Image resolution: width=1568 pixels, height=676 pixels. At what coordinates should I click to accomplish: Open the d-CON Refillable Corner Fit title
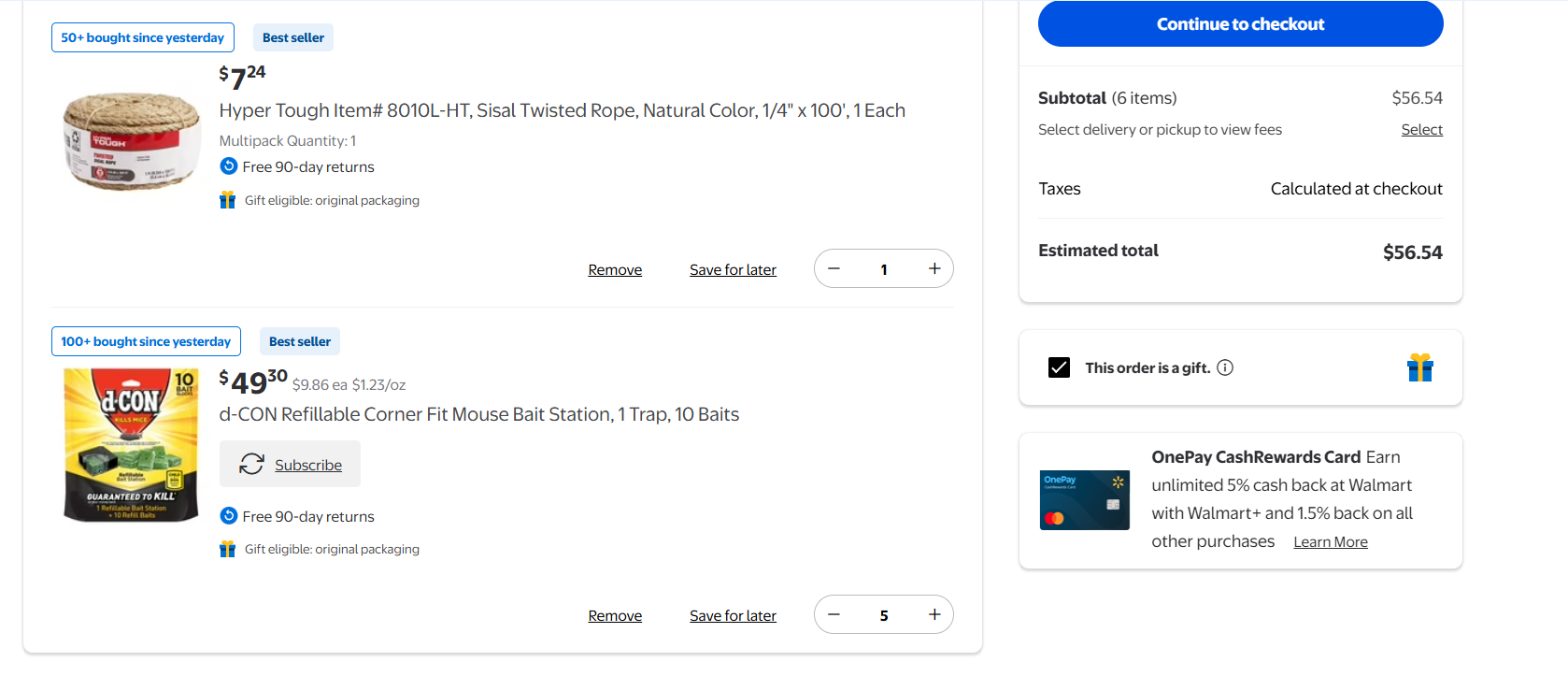pos(479,414)
